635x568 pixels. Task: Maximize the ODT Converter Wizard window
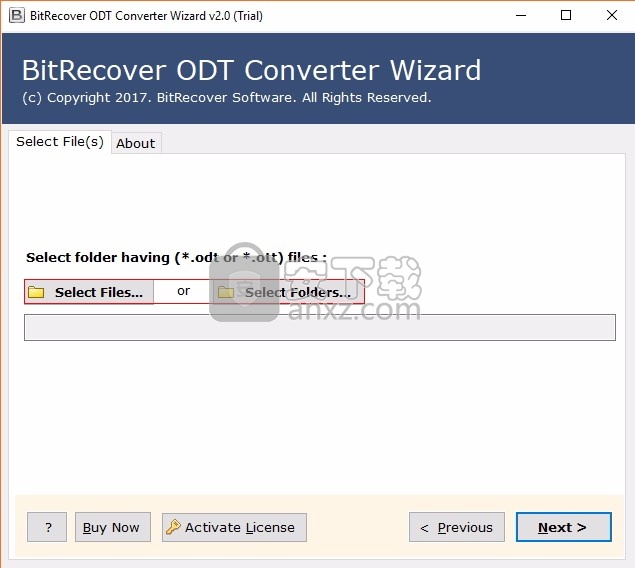566,15
